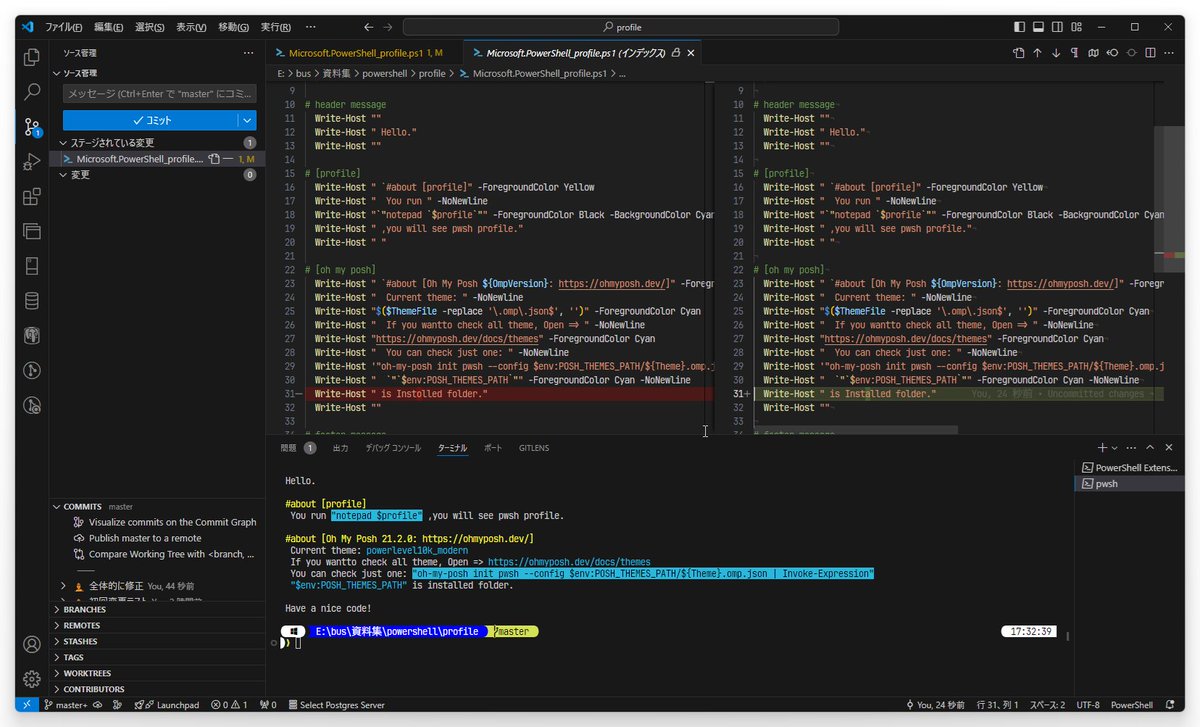Toggle primary side bar layout icon

tap(1019, 27)
